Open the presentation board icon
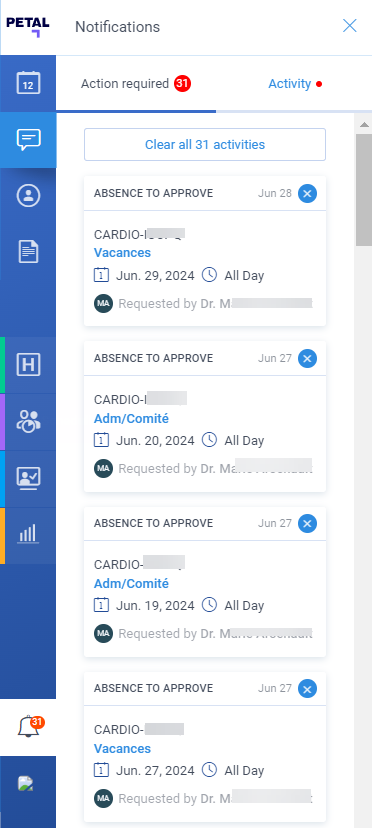This screenshot has height=828, width=372. coord(28,478)
